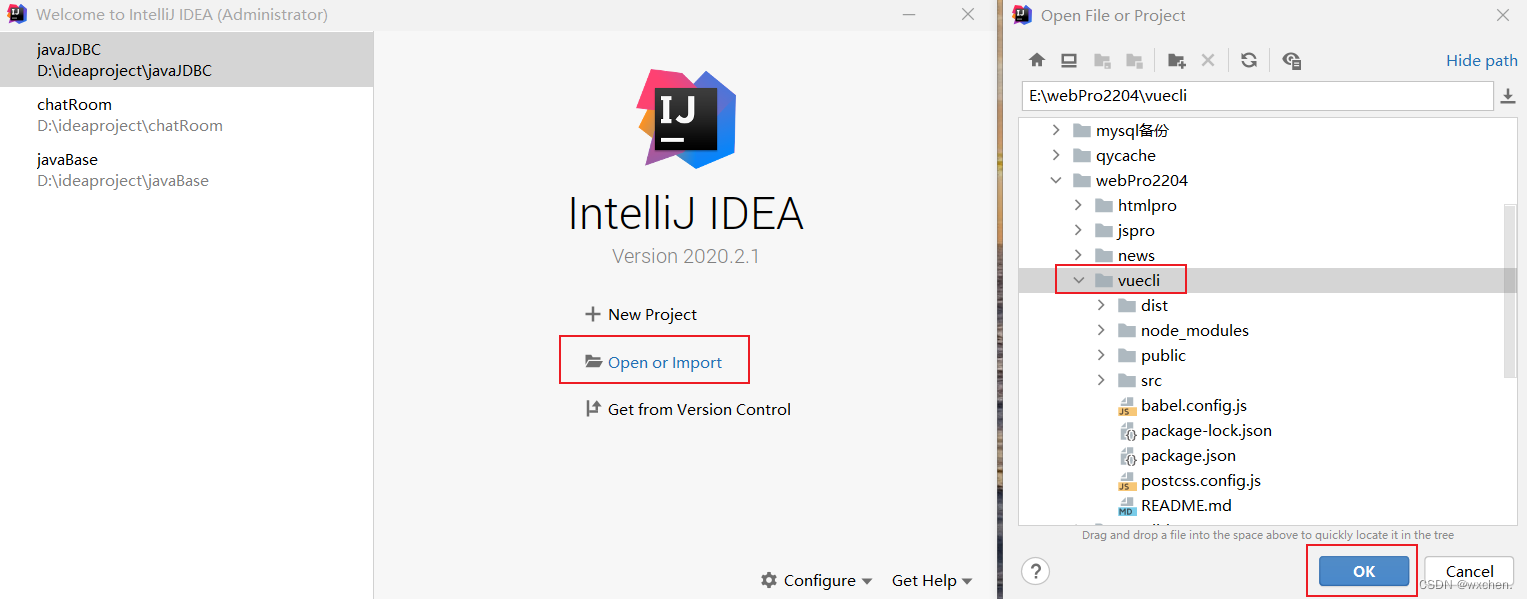Click the Delete toolbar icon
The image size is (1527, 599).
pos(1208,60)
